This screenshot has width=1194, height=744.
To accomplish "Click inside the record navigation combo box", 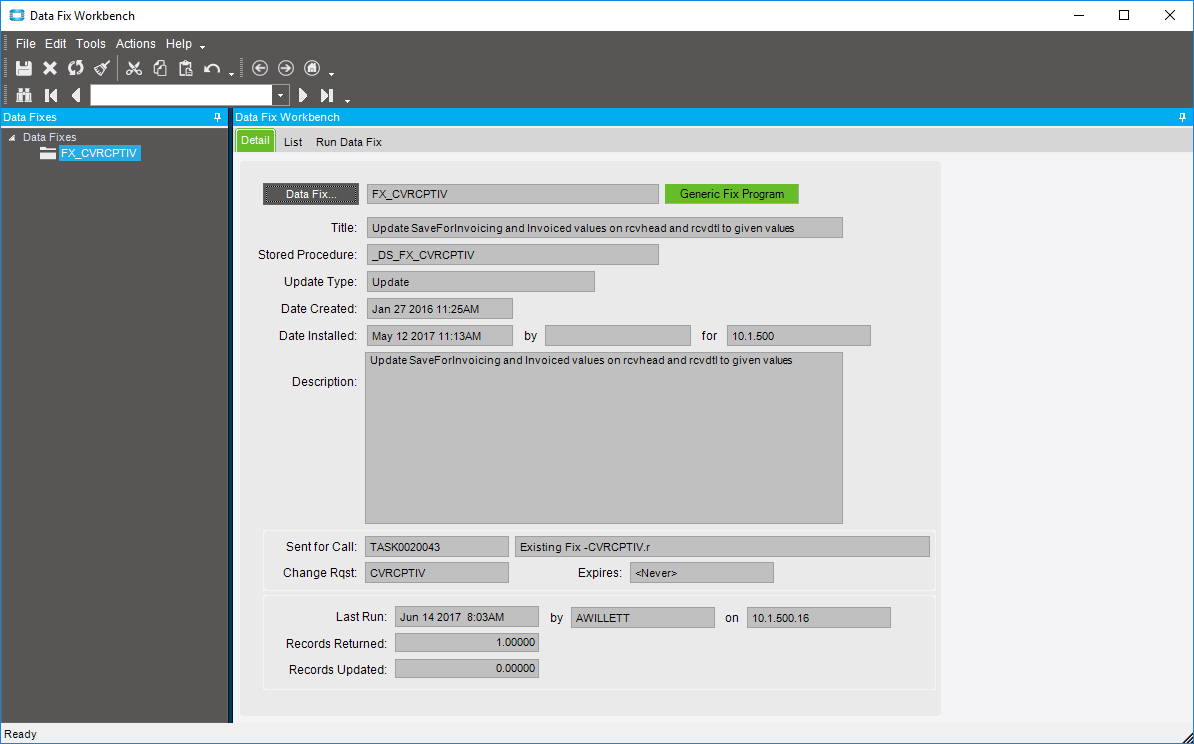I will (x=181, y=95).
